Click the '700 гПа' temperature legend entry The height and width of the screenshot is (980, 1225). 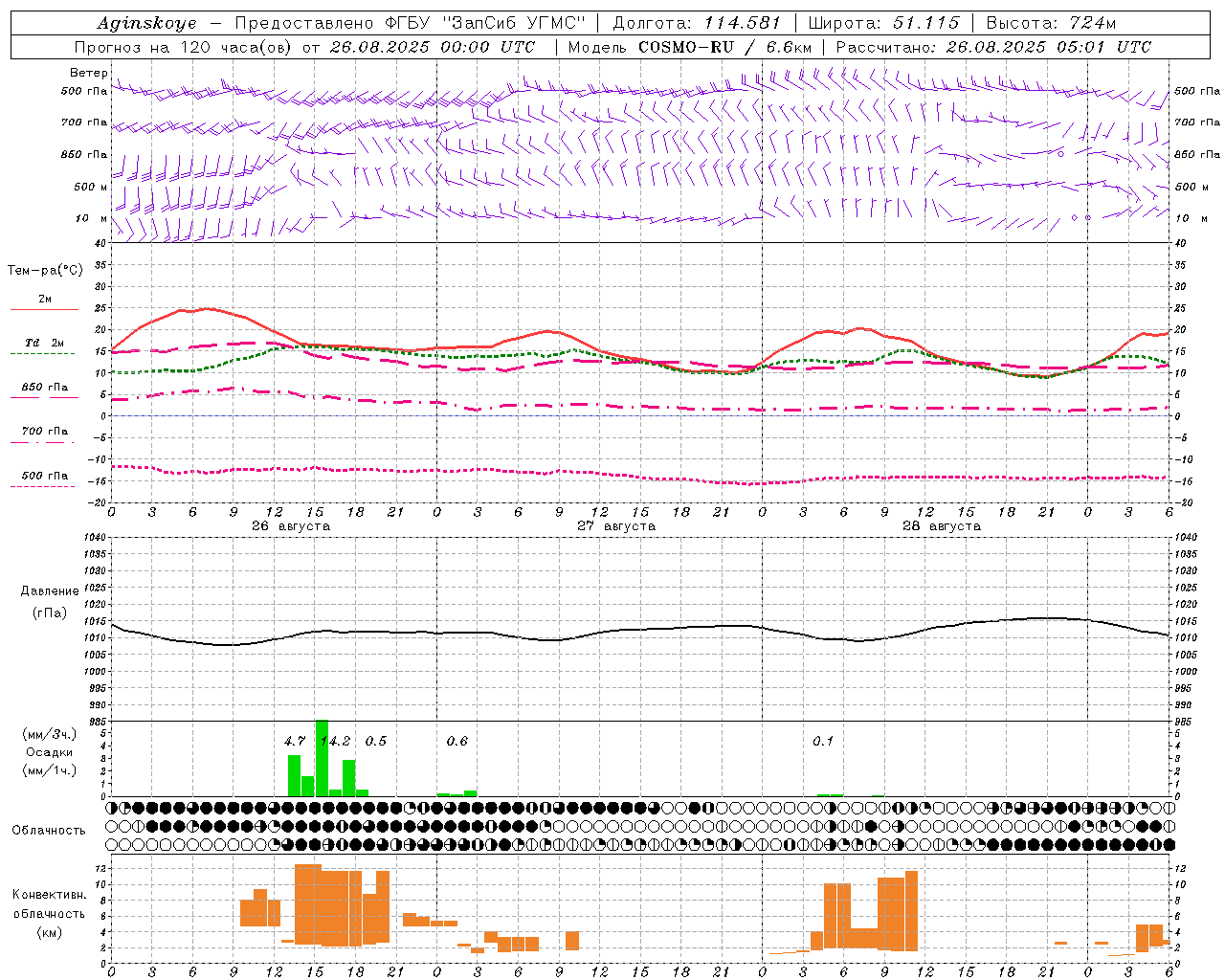[x=45, y=432]
